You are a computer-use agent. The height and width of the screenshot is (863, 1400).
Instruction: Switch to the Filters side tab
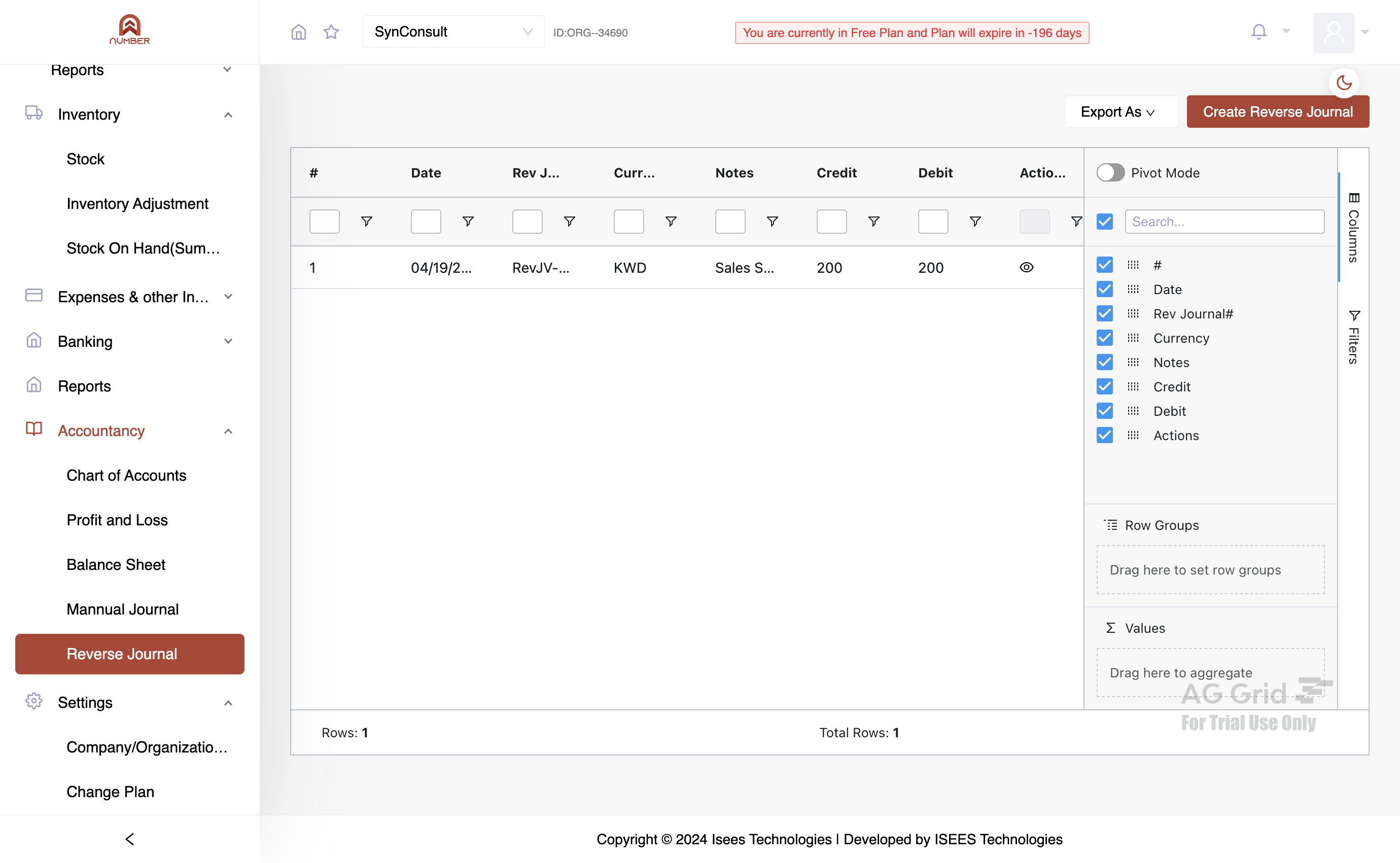(1353, 337)
